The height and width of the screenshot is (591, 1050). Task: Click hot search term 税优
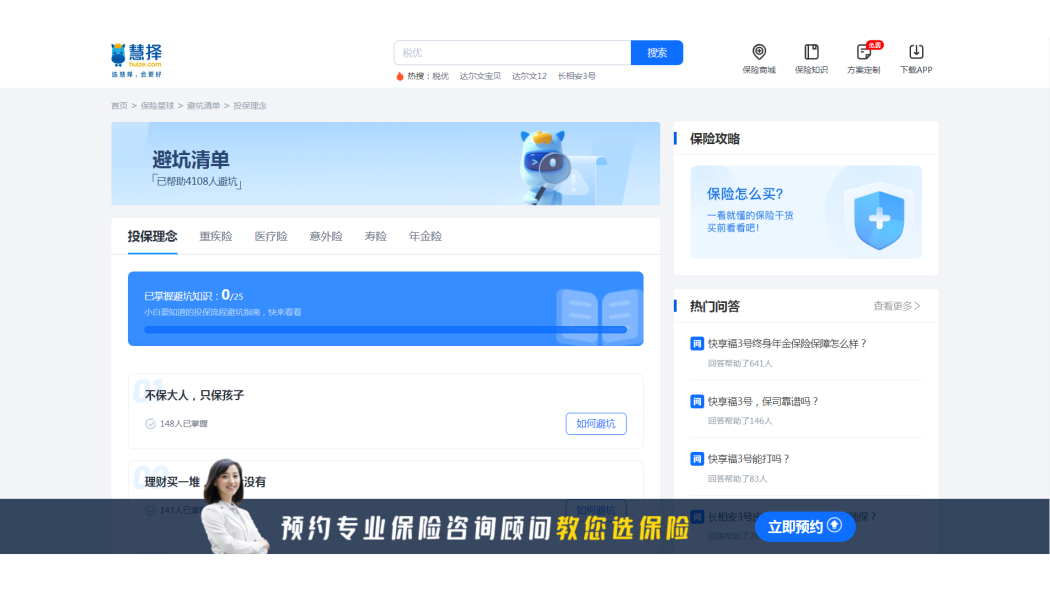[441, 76]
